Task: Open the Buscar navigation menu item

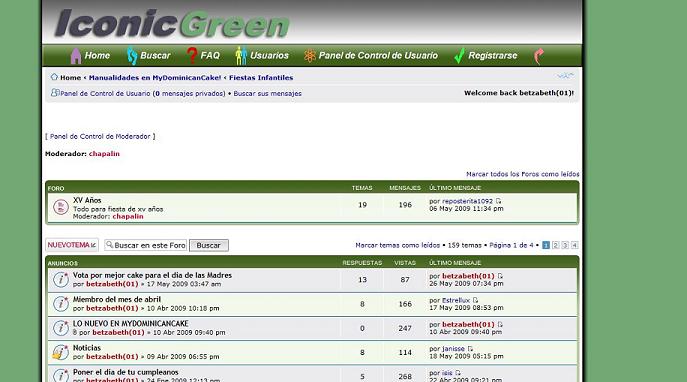Action: point(155,56)
